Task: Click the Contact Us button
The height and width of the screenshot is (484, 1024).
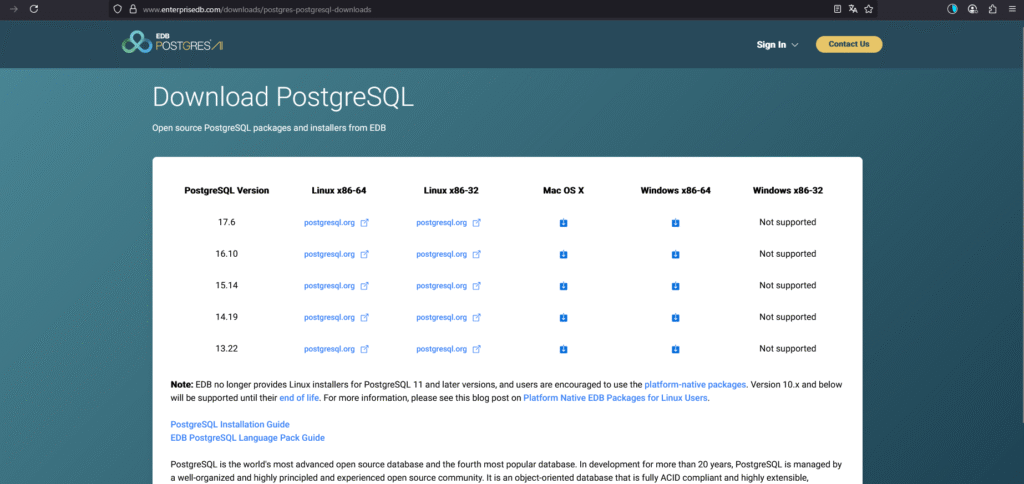Action: pos(849,44)
